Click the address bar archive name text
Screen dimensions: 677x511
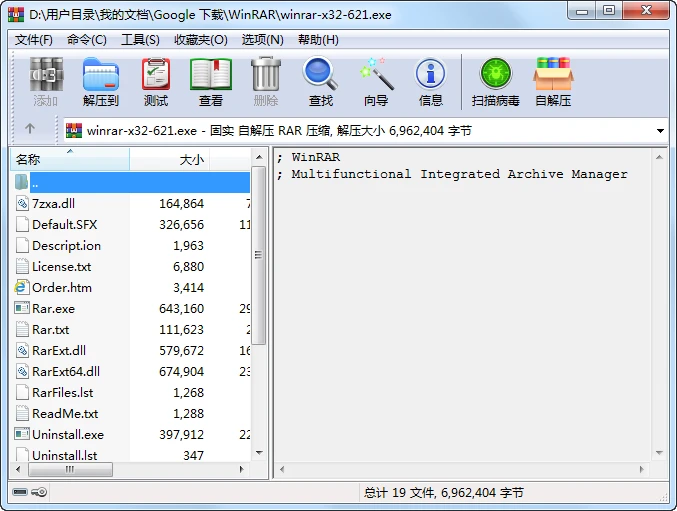click(279, 130)
